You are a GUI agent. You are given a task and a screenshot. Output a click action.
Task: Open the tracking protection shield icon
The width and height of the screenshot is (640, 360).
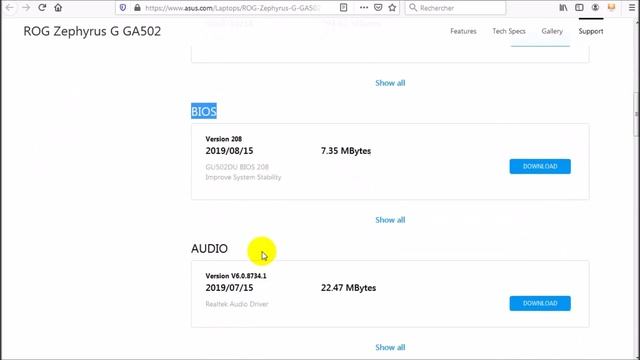(123, 8)
